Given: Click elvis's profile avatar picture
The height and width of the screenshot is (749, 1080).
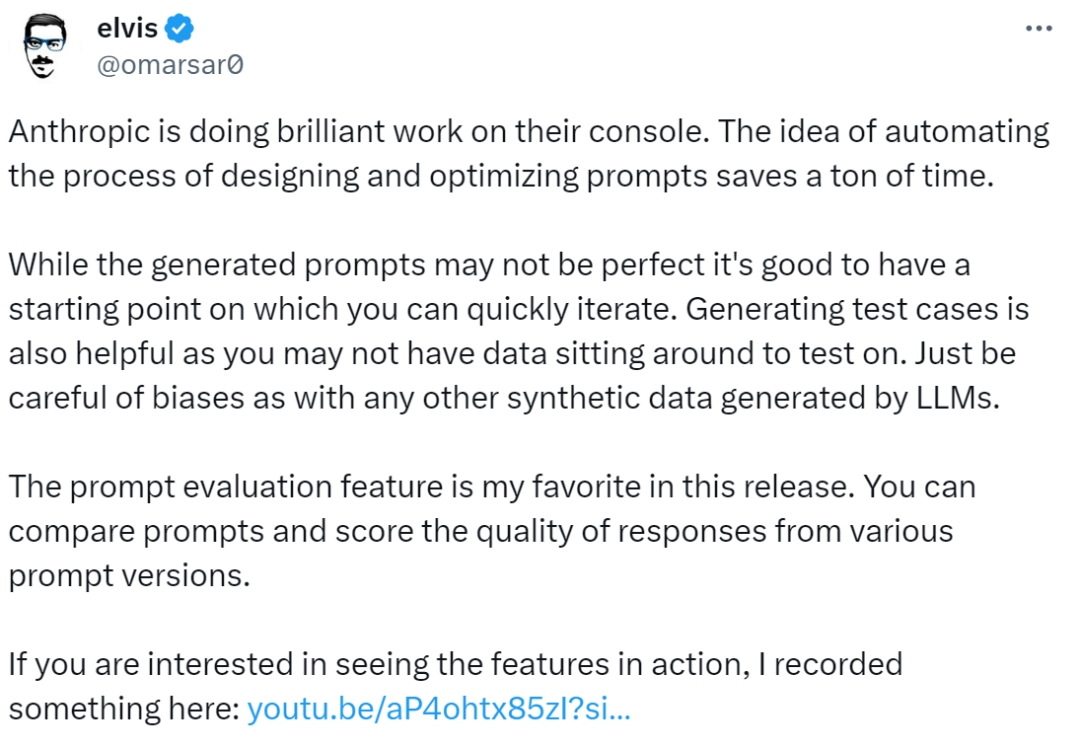Looking at the screenshot, I should click(x=43, y=47).
